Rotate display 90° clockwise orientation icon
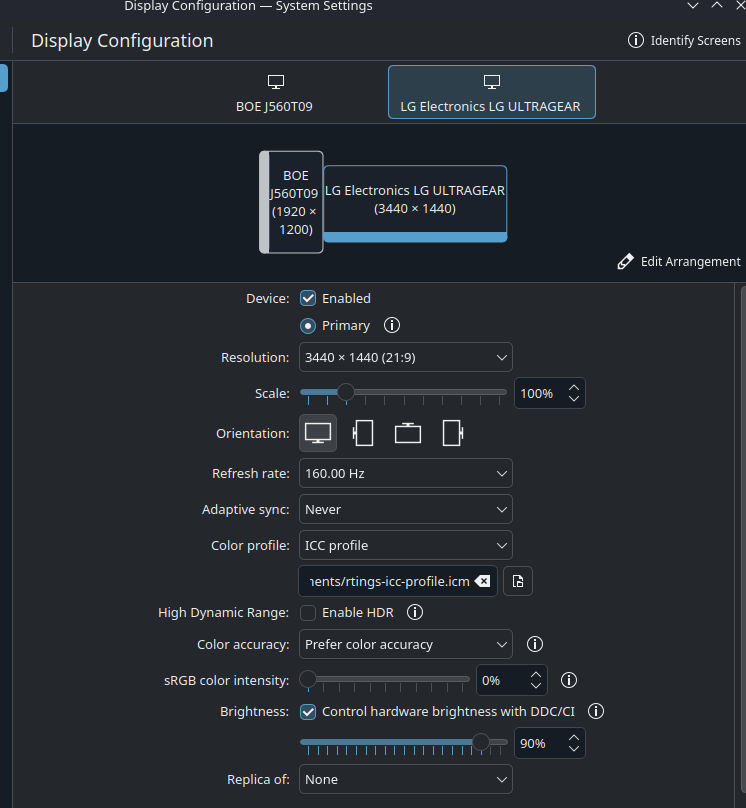 pos(452,433)
